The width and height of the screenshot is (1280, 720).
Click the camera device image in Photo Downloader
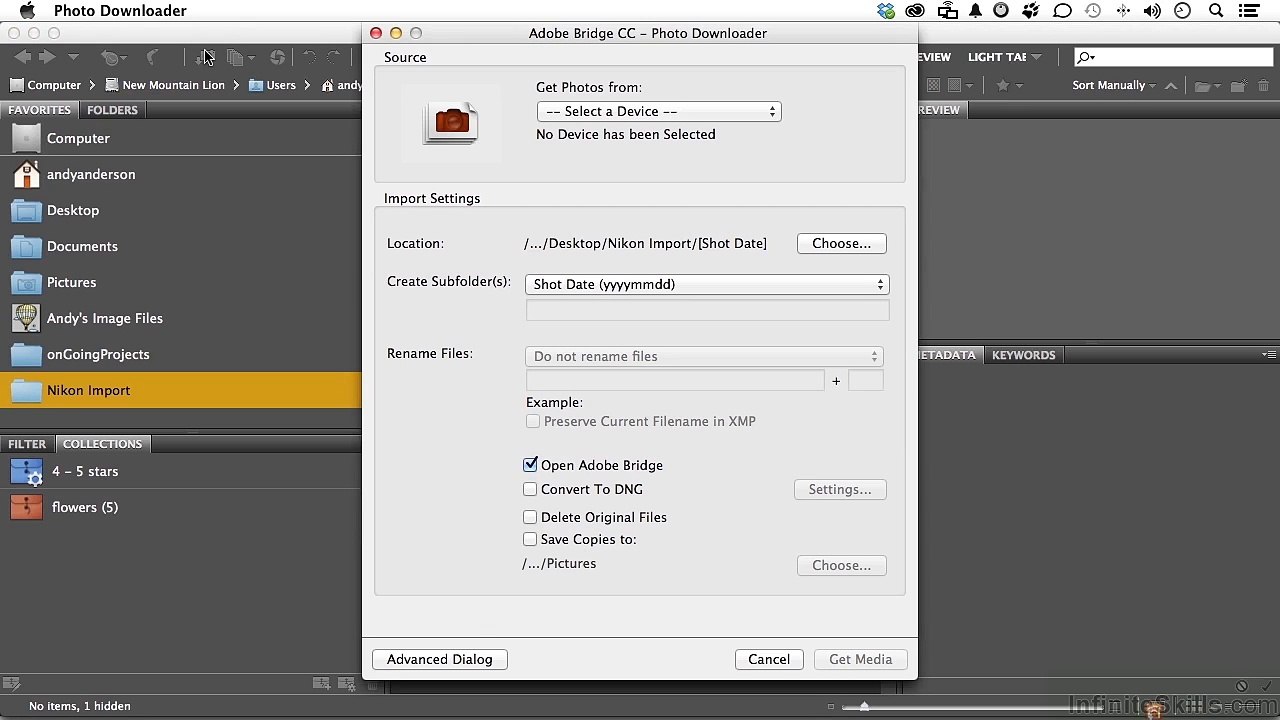coord(451,123)
